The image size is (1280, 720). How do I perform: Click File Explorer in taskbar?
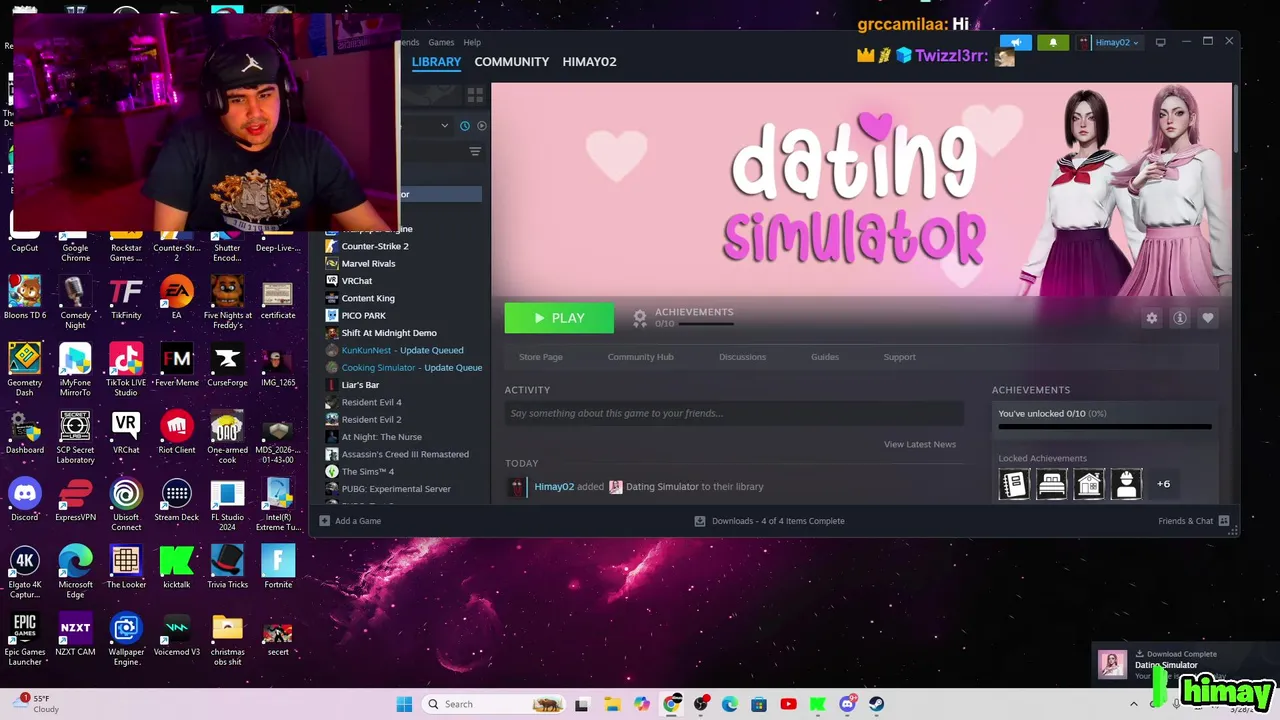[612, 704]
